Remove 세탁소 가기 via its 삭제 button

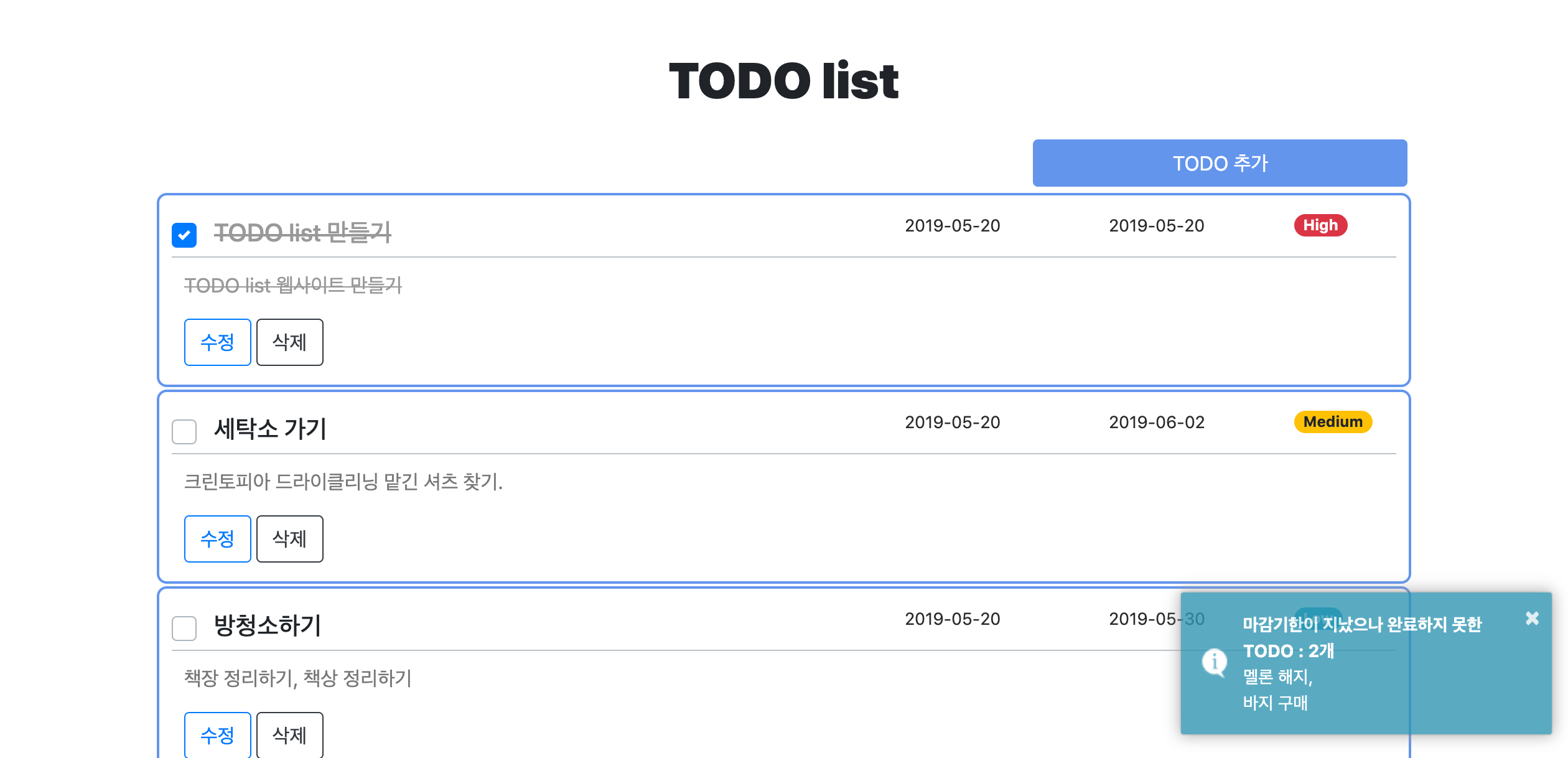point(289,539)
